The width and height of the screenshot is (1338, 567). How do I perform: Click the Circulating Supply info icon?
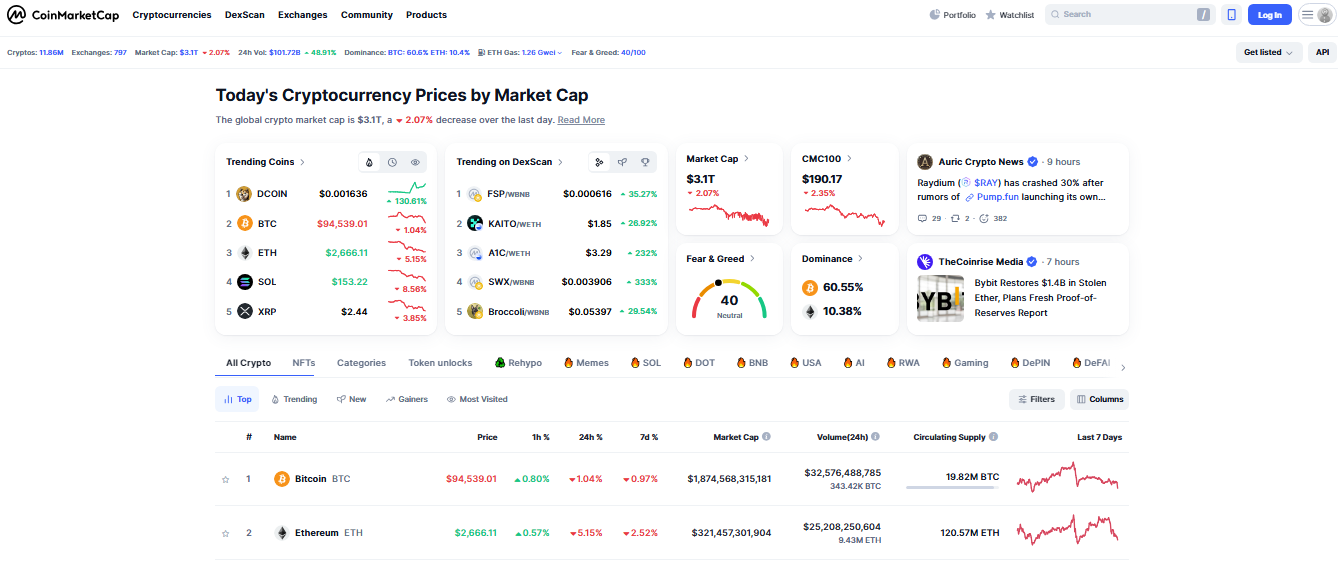tap(994, 437)
